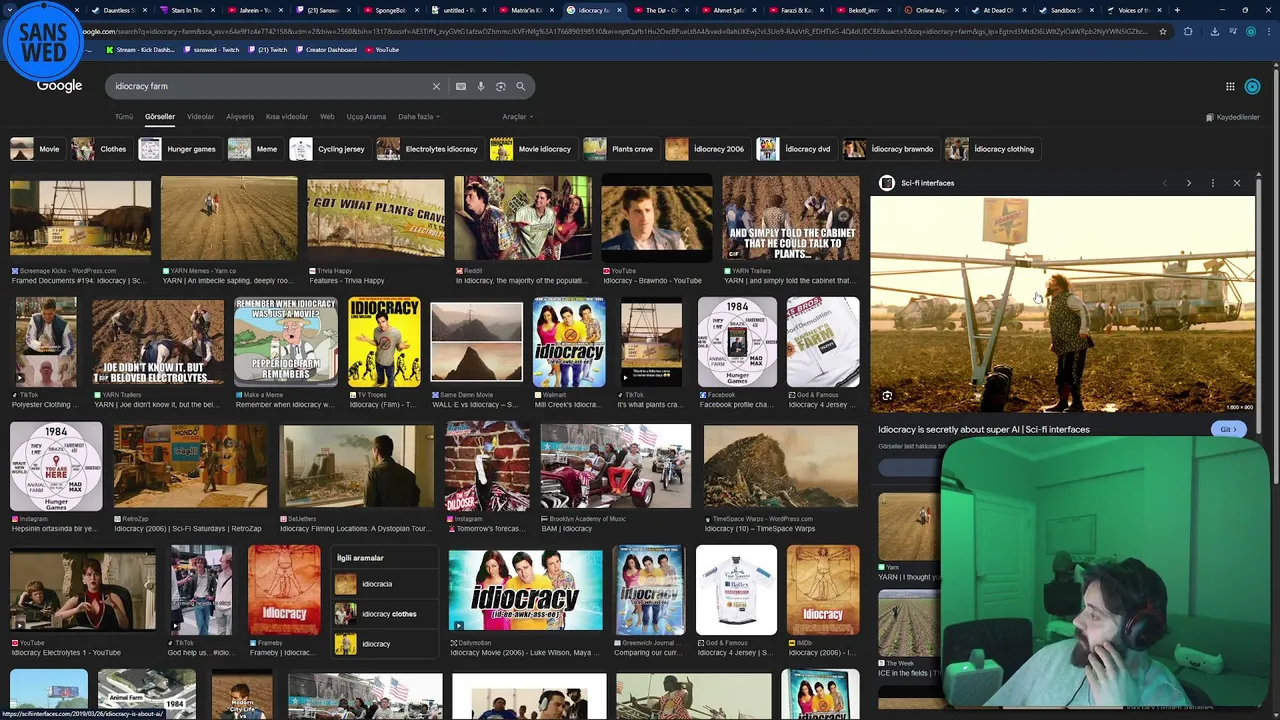Viewport: 1280px width, 720px height.
Task: Select the Görseller tab
Action: click(160, 117)
